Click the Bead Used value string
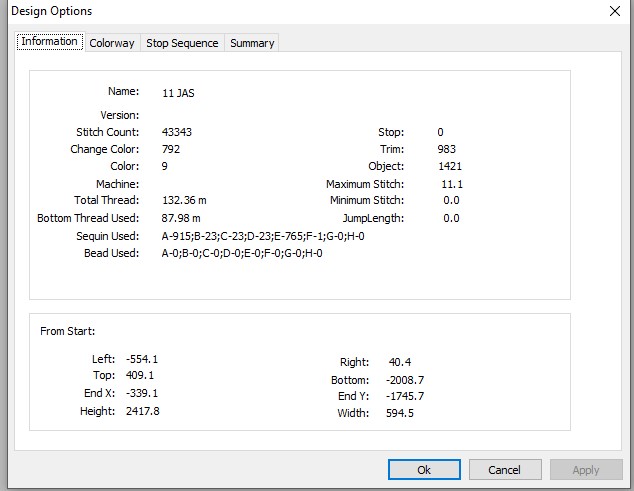634x491 pixels. [242, 253]
